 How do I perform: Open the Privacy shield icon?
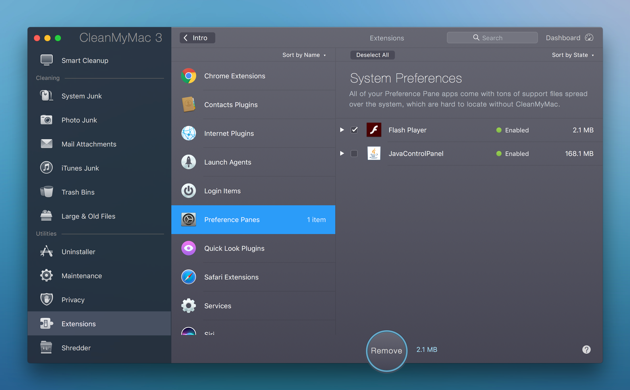tap(46, 299)
